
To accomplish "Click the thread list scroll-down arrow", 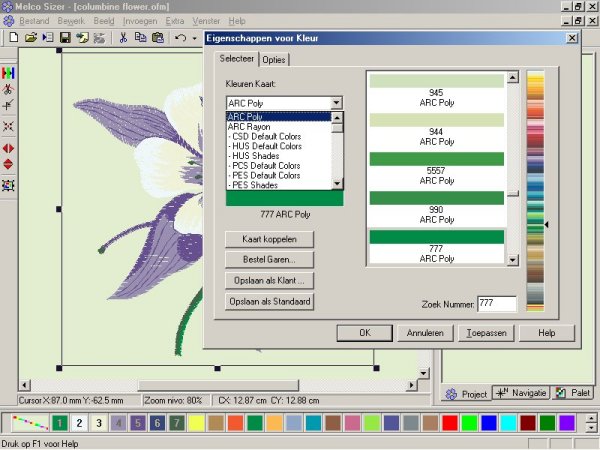I will click(x=513, y=260).
